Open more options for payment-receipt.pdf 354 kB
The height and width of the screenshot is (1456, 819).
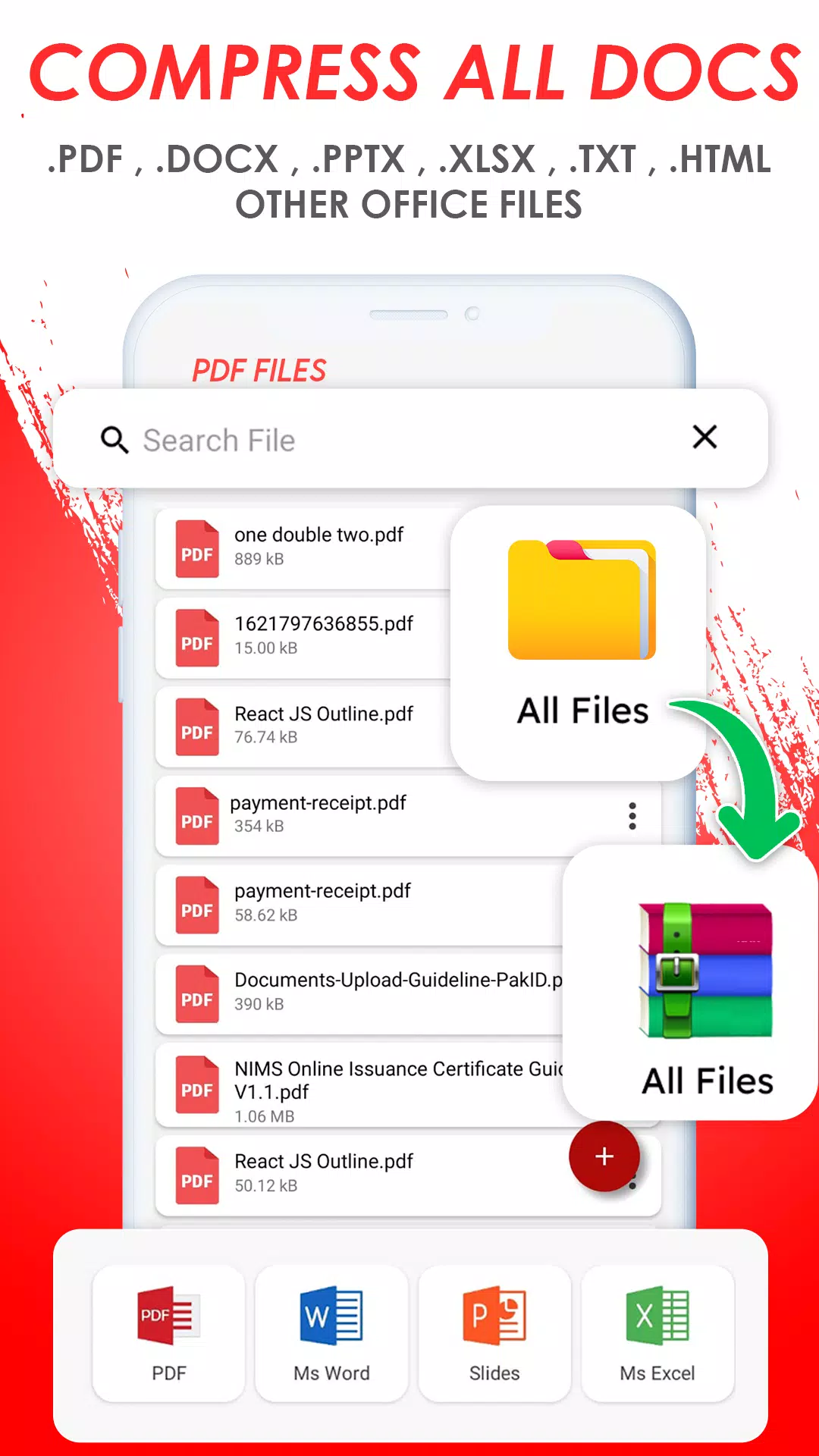(x=632, y=816)
